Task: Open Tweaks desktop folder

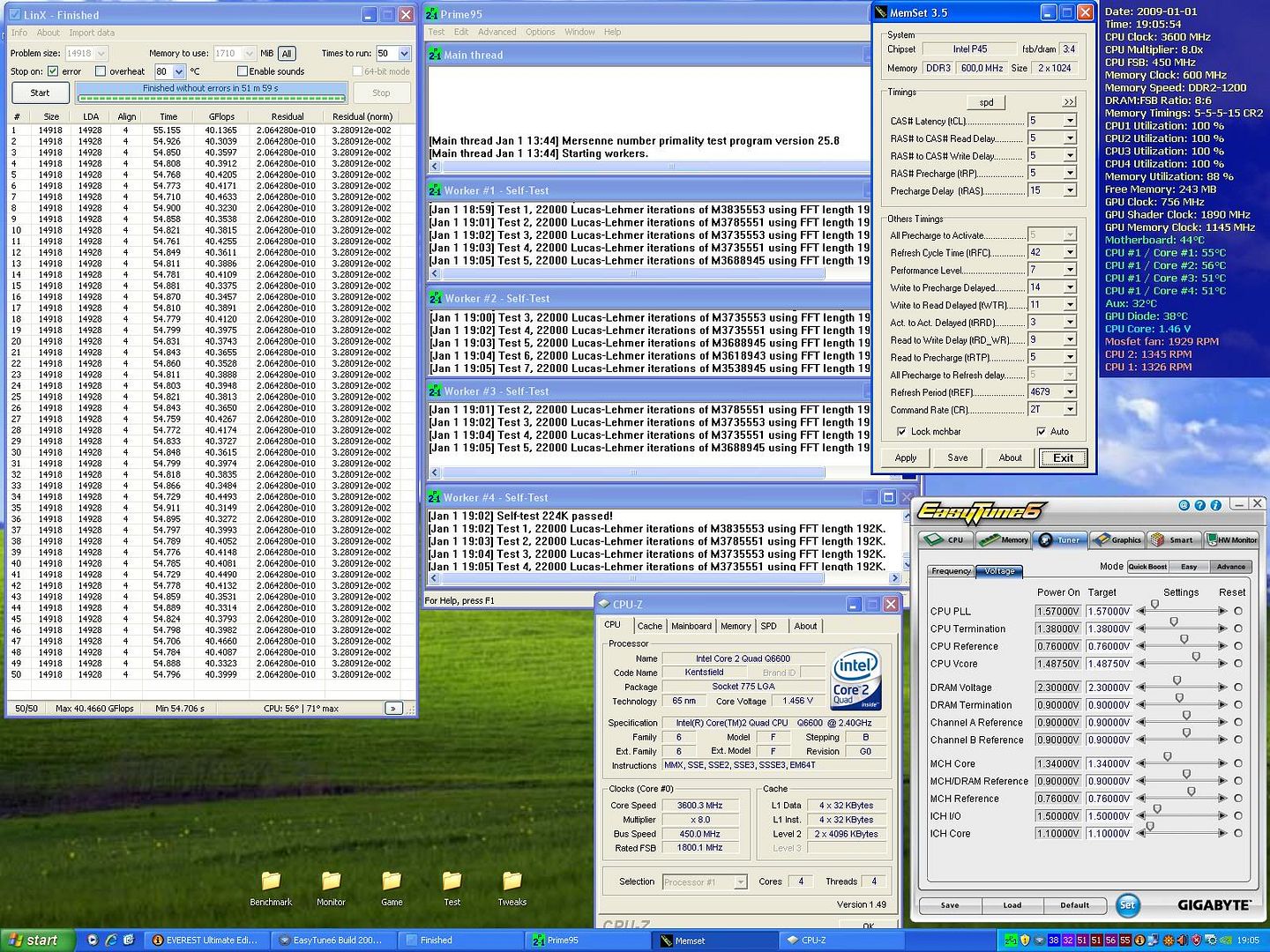Action: coord(512,889)
